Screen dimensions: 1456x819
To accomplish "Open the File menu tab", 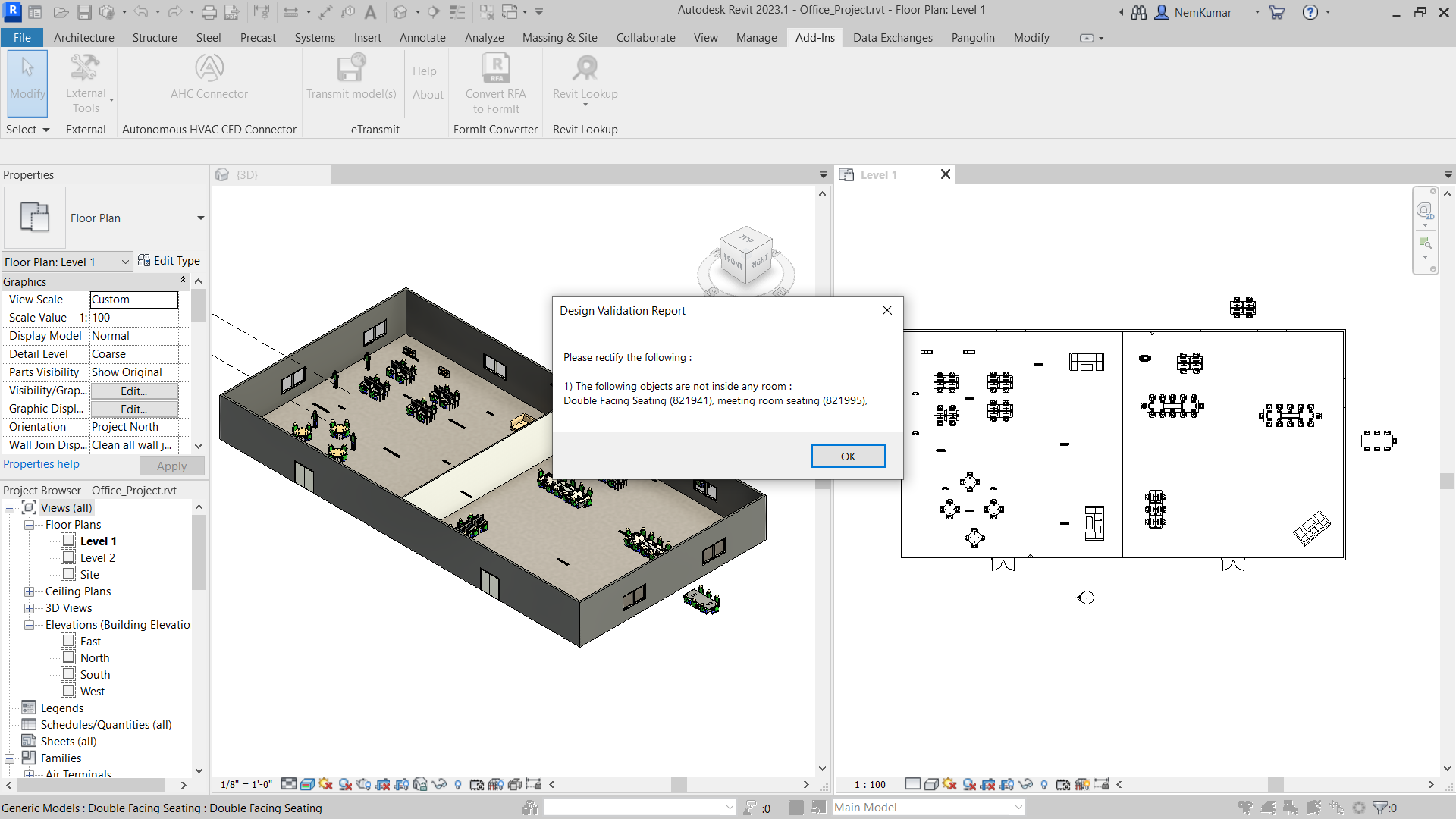I will tap(22, 38).
